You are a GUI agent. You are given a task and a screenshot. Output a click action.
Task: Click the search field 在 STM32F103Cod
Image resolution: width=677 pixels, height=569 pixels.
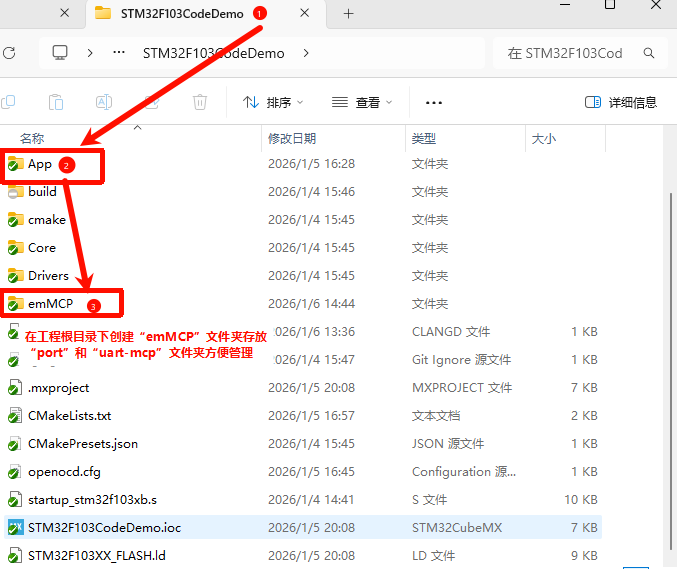[x=570, y=53]
